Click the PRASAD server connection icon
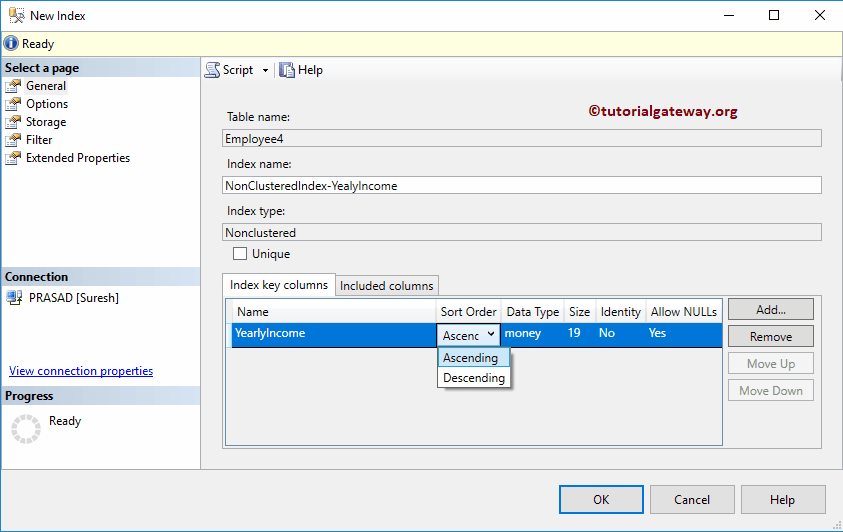Screen dimensions: 843x532 [x=15, y=298]
